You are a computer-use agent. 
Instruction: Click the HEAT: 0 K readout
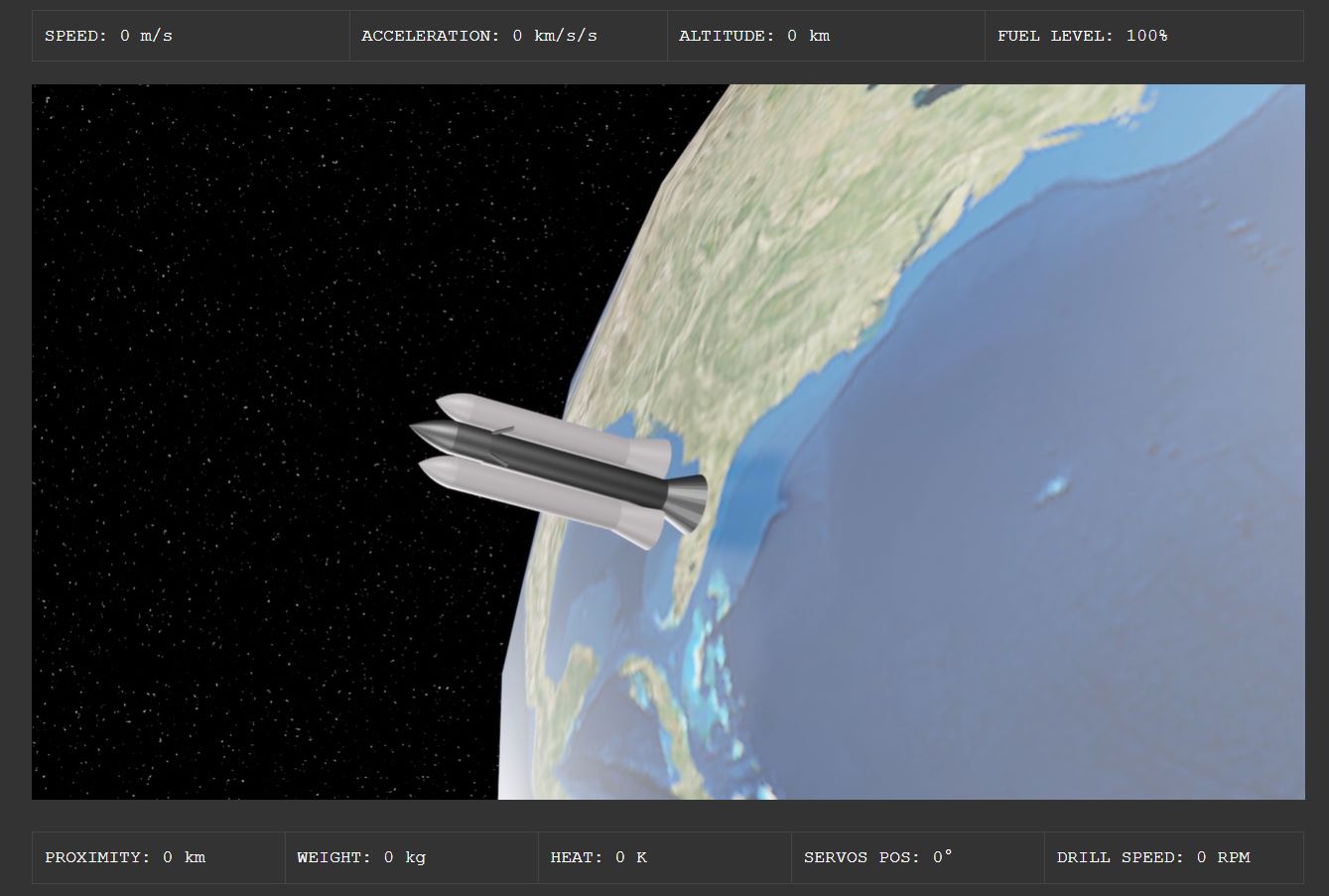point(665,857)
